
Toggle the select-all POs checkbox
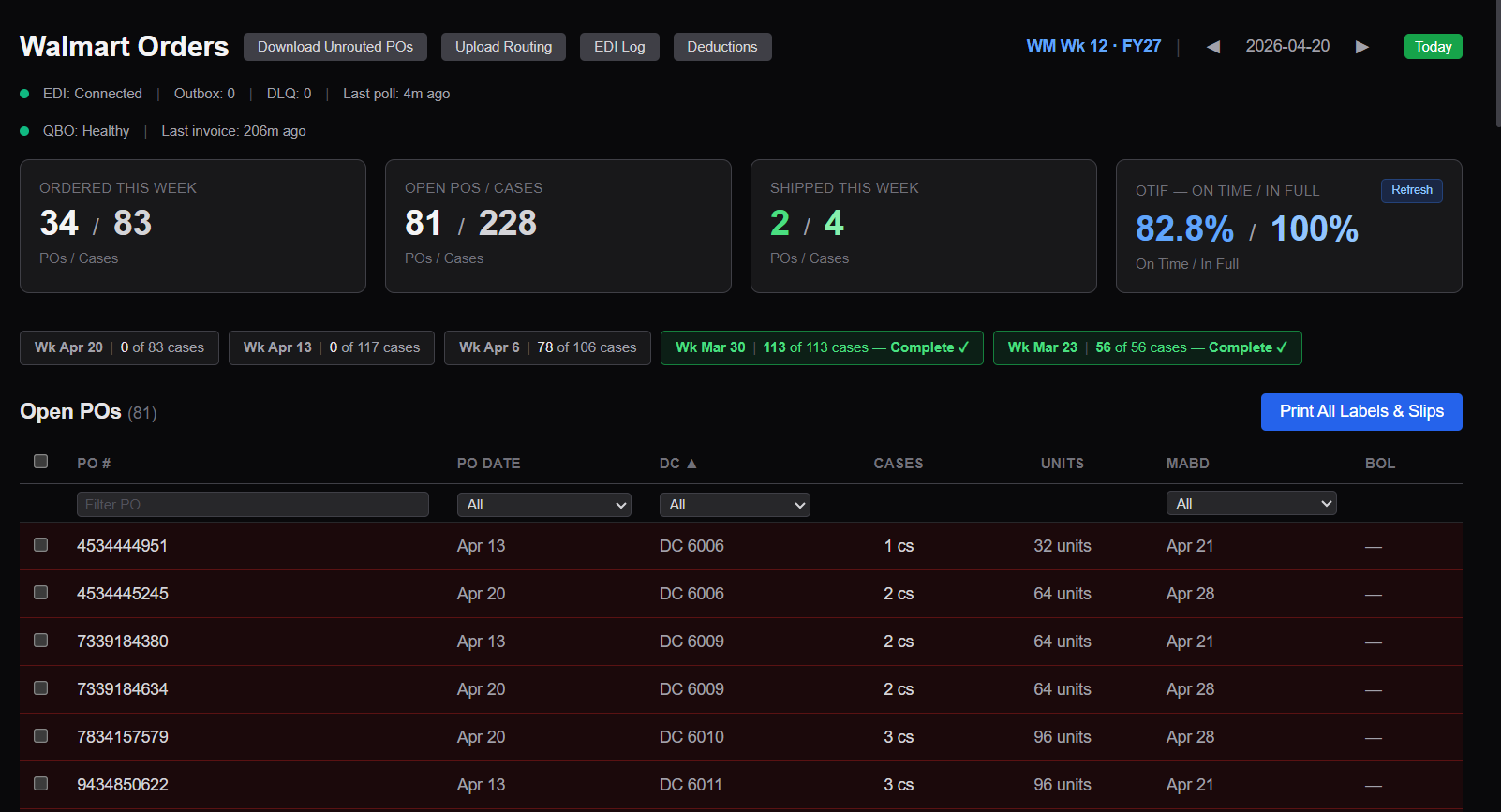point(41,461)
